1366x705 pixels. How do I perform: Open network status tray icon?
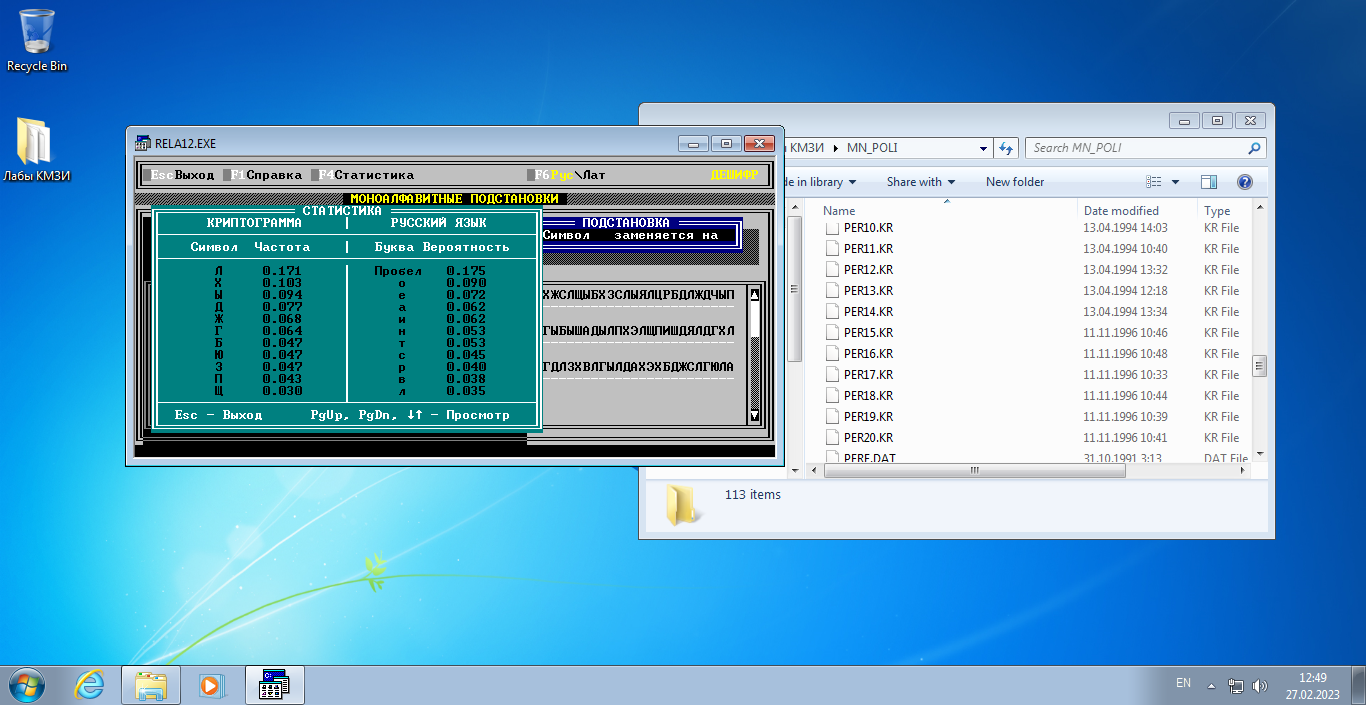coord(1236,686)
